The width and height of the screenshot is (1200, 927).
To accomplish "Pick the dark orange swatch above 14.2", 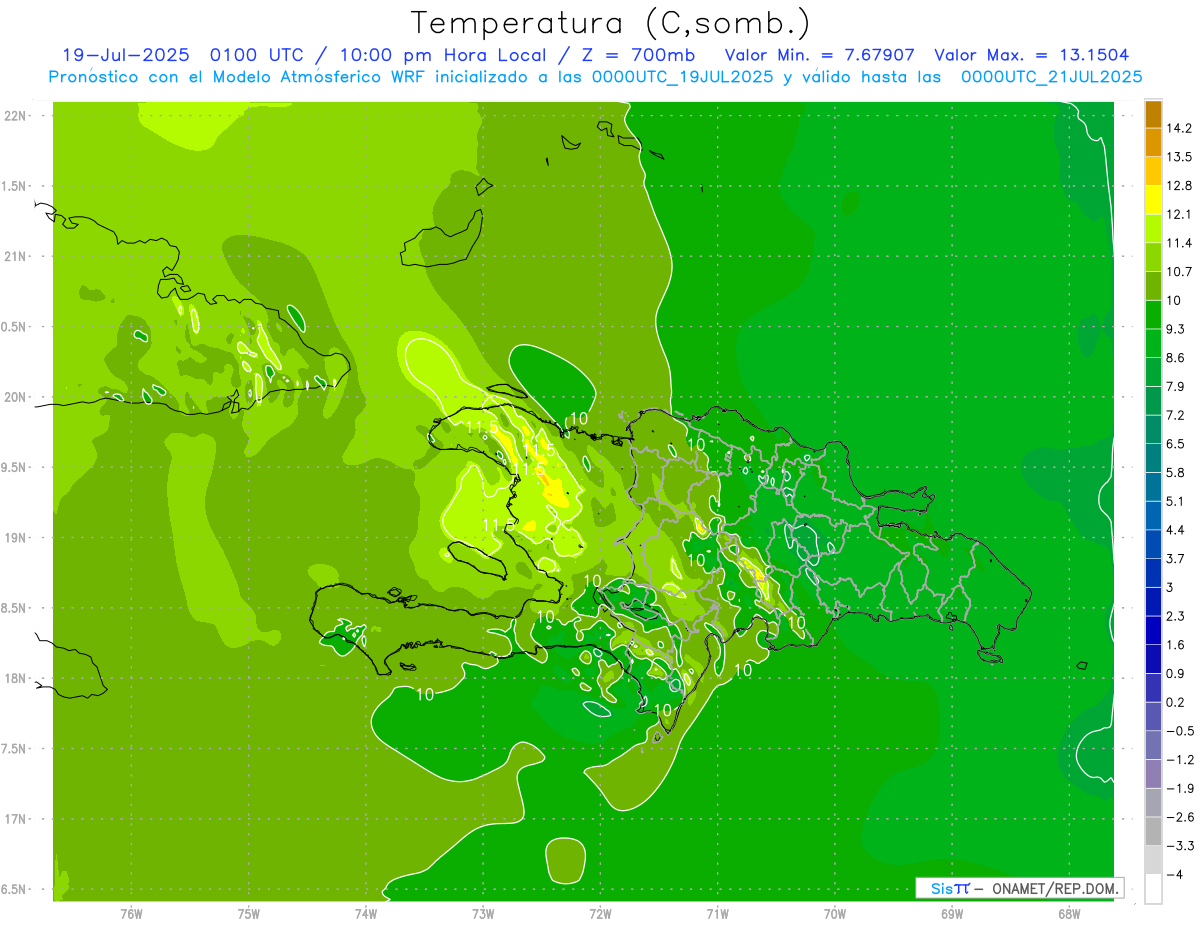I will click(x=1153, y=114).
